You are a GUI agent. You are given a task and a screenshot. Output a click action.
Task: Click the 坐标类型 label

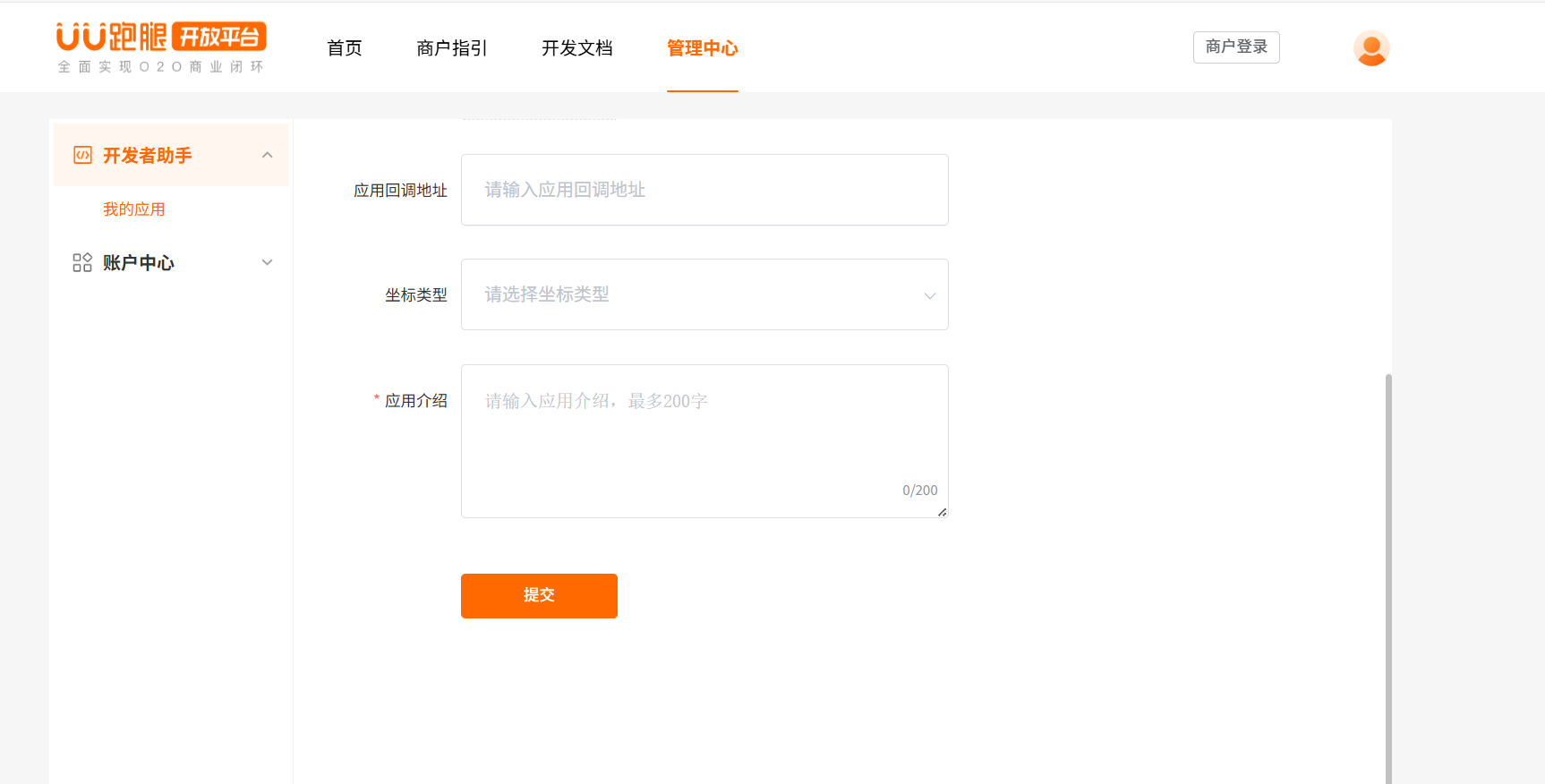click(x=416, y=295)
